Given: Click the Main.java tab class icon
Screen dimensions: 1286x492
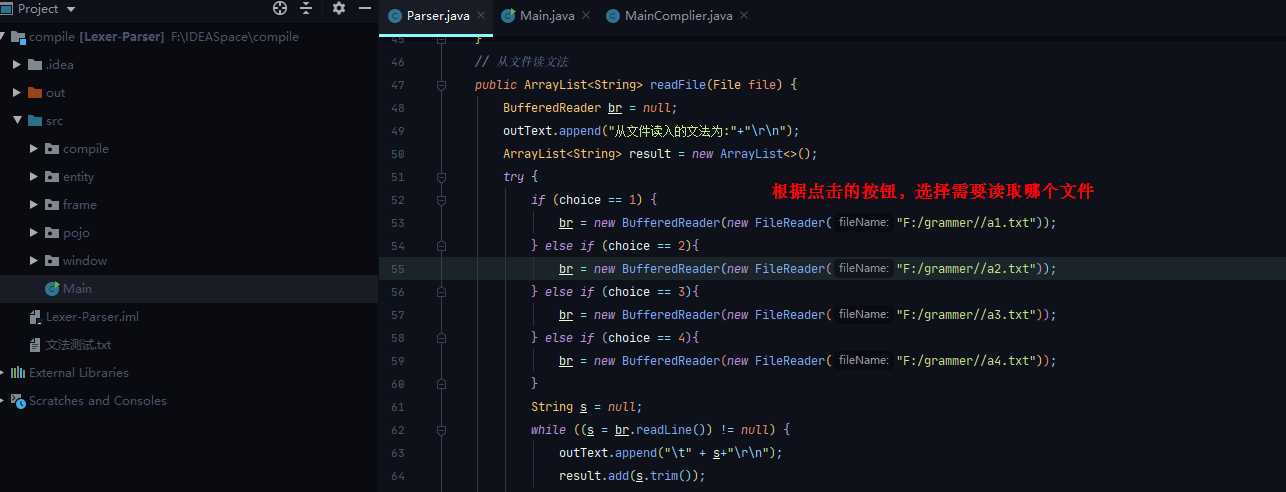Looking at the screenshot, I should [x=509, y=16].
